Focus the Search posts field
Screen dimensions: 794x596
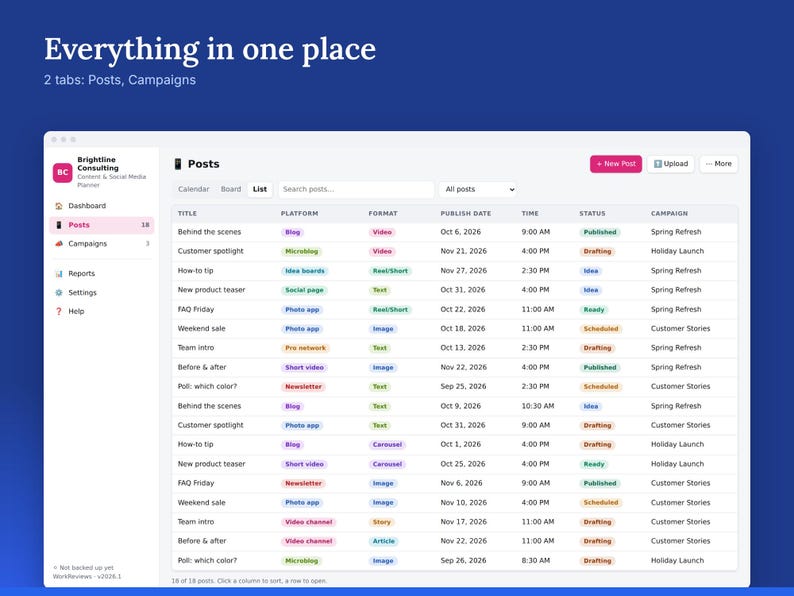(356, 189)
